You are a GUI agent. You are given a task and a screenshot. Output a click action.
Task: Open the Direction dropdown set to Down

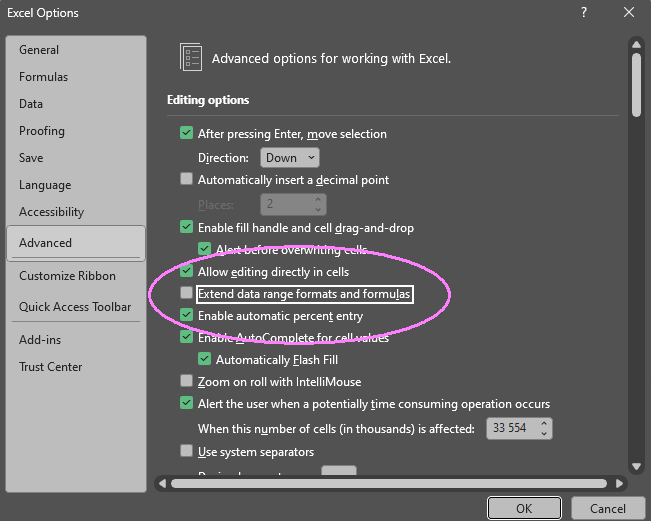(x=290, y=158)
